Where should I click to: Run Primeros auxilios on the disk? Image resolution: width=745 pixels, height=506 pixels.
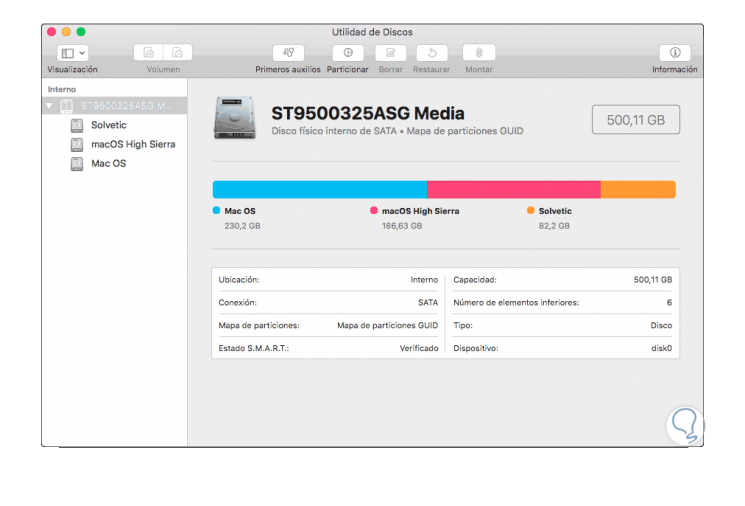click(x=288, y=52)
